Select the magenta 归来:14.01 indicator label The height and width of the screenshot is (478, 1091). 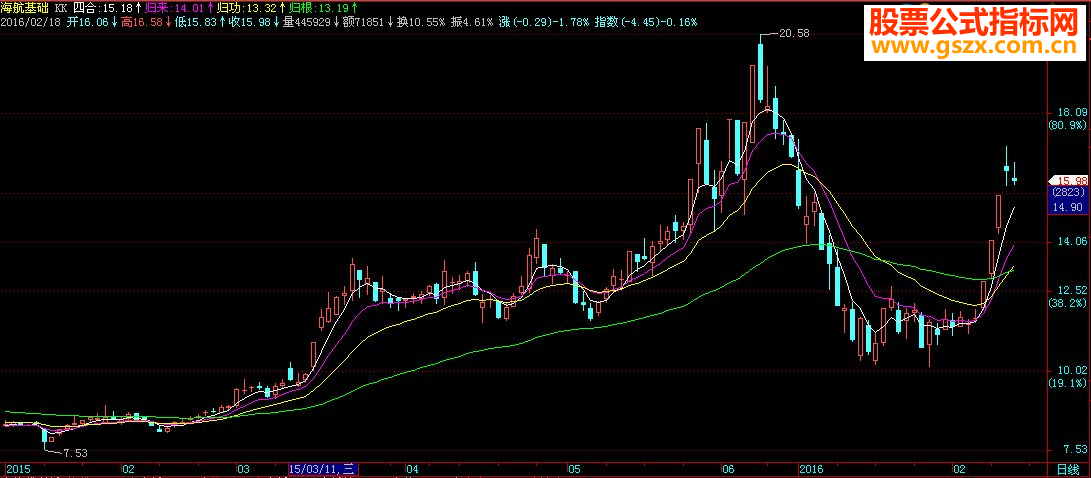[x=175, y=8]
